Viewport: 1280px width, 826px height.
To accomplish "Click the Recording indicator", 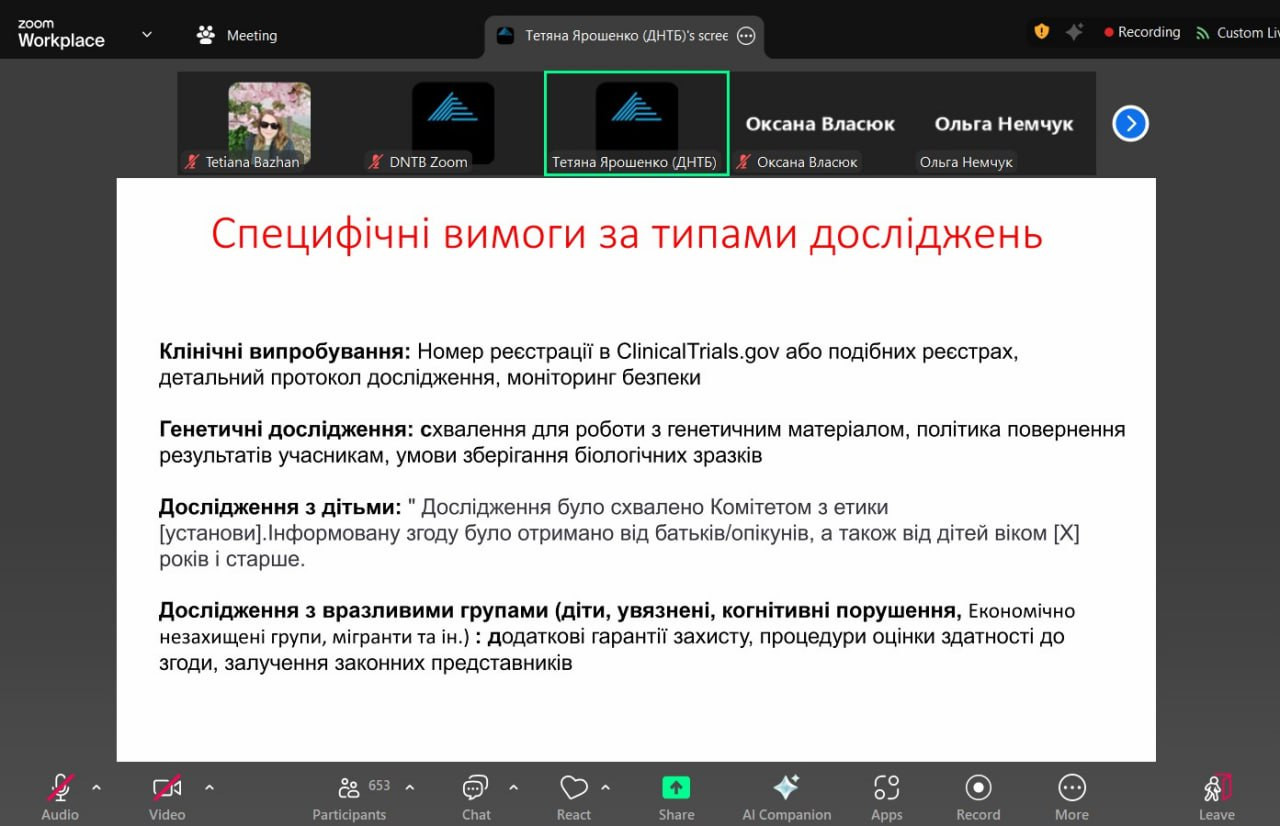I will [1142, 32].
